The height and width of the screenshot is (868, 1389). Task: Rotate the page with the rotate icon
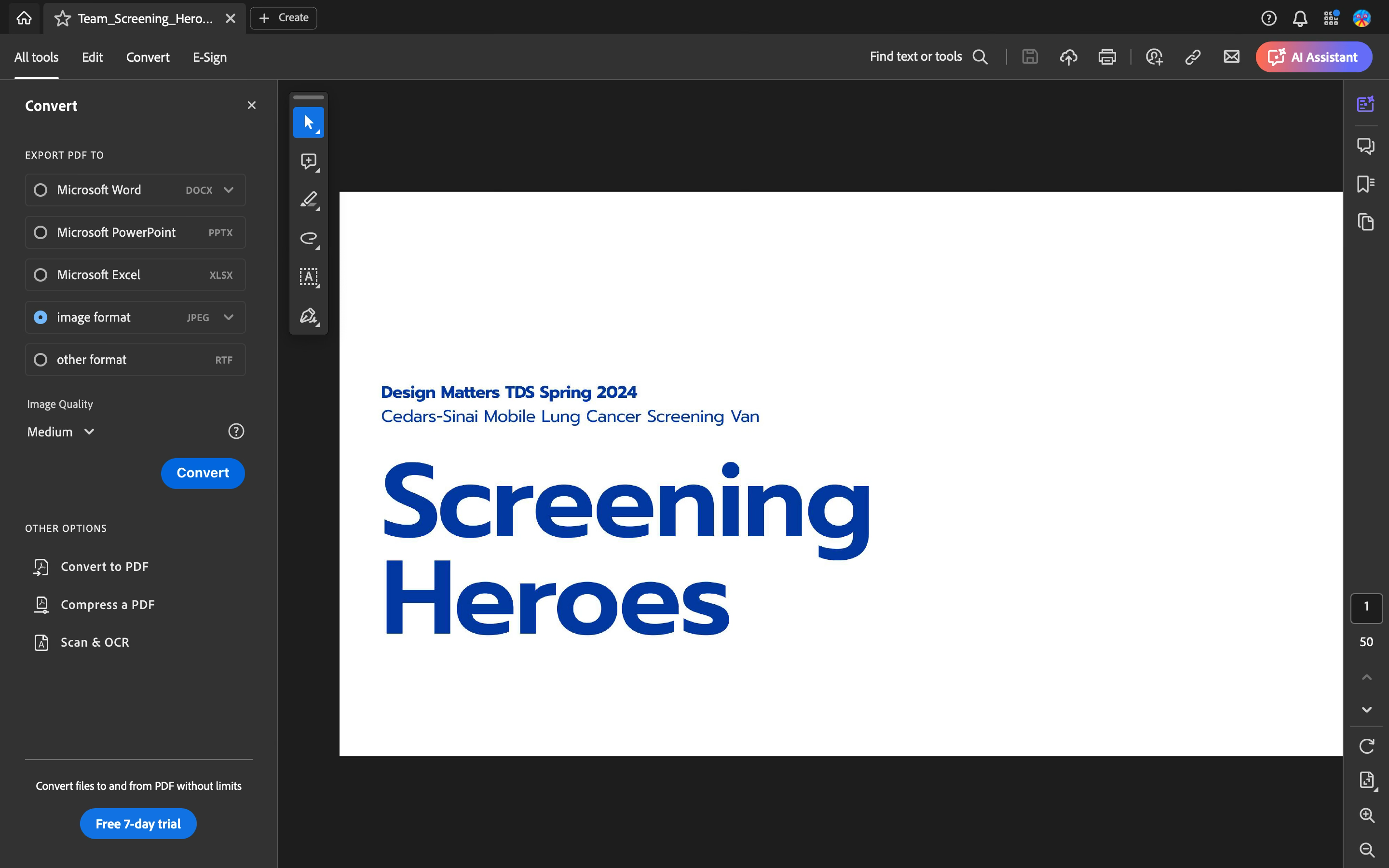[x=1366, y=746]
